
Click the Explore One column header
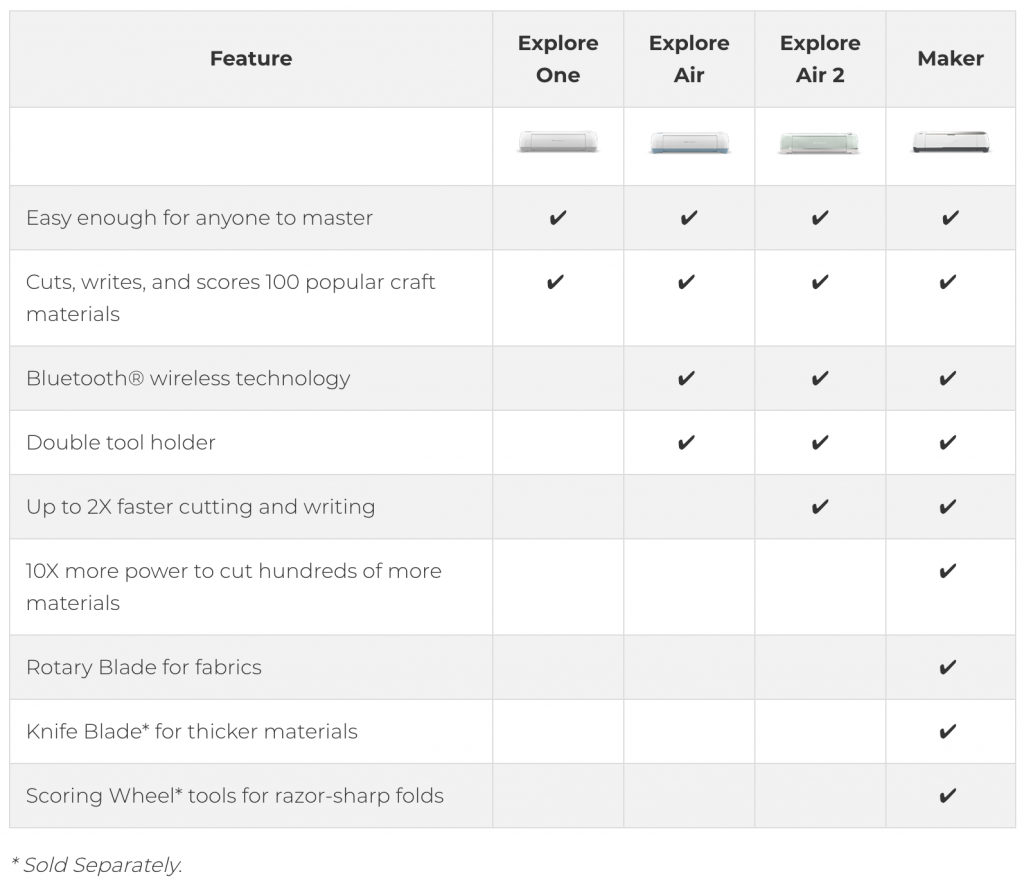click(x=558, y=59)
